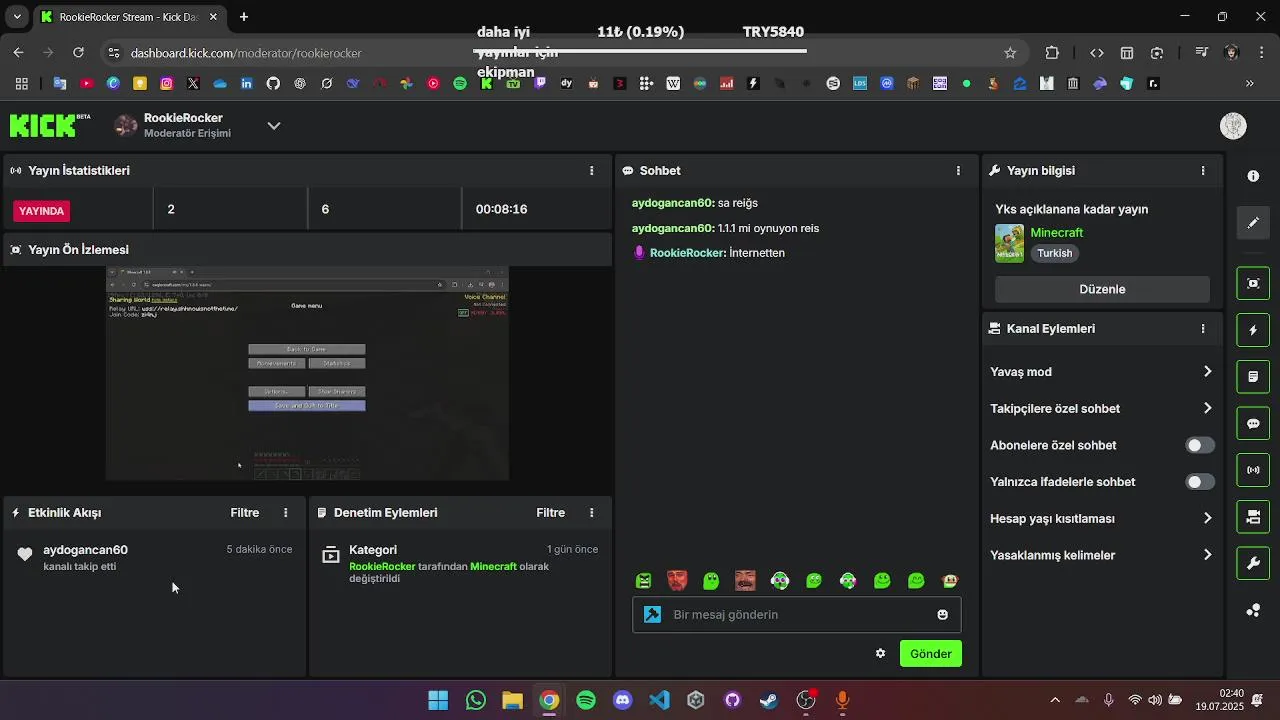This screenshot has width=1280, height=720.
Task: Click RookieRocker username in chat
Action: pyautogui.click(x=687, y=253)
